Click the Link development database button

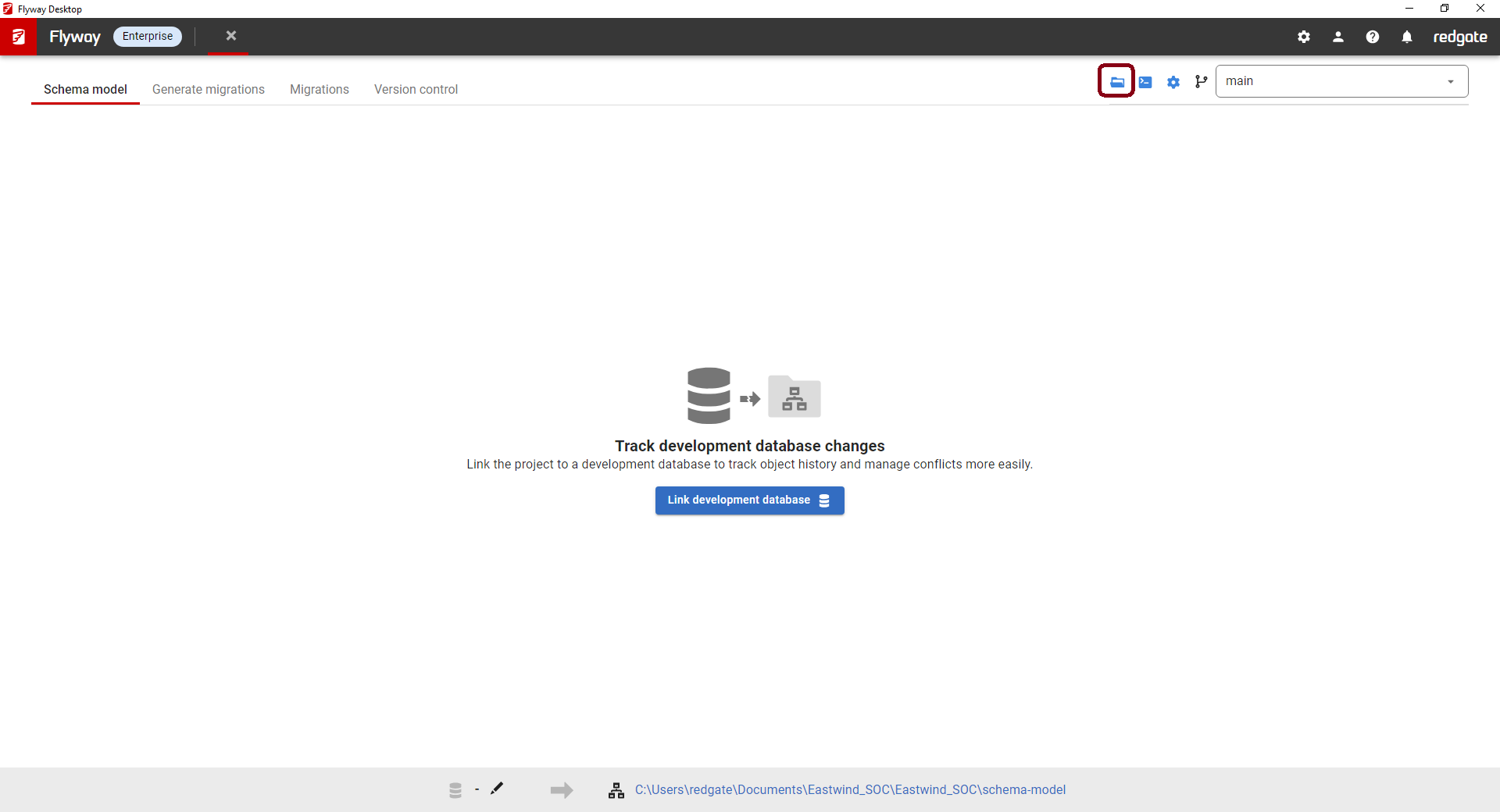click(x=749, y=500)
